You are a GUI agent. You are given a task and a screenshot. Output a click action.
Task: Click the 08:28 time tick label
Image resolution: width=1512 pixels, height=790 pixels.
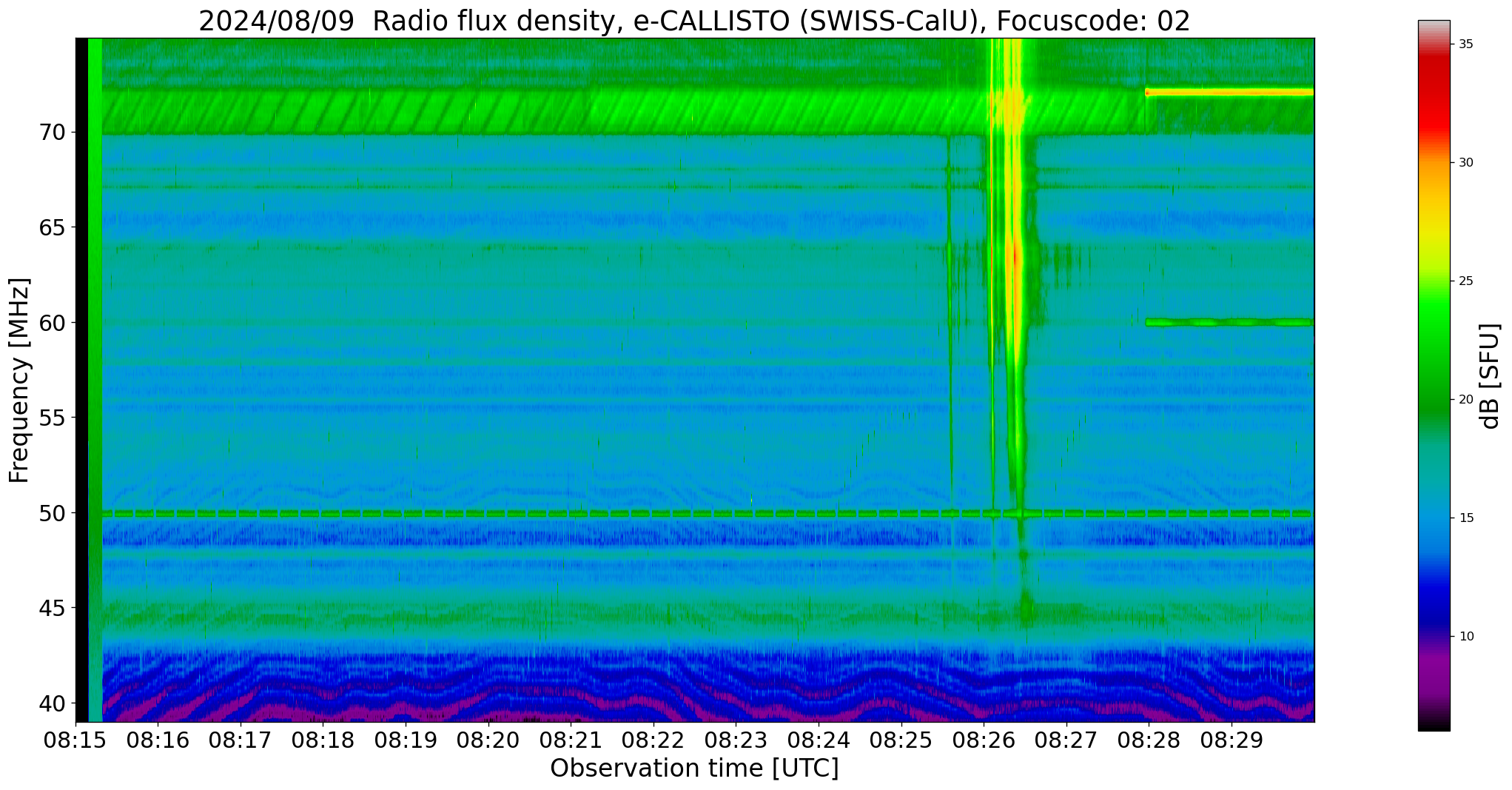pyautogui.click(x=1149, y=740)
